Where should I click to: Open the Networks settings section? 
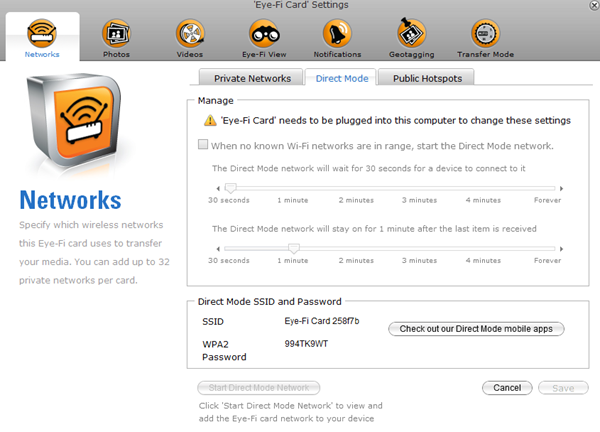tap(42, 38)
